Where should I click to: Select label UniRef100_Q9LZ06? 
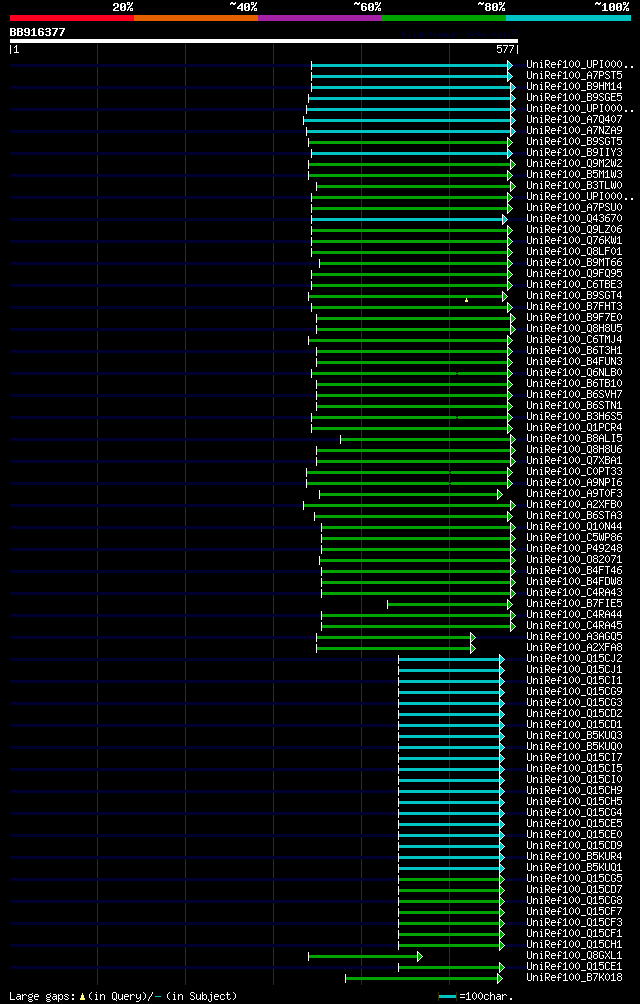point(574,229)
